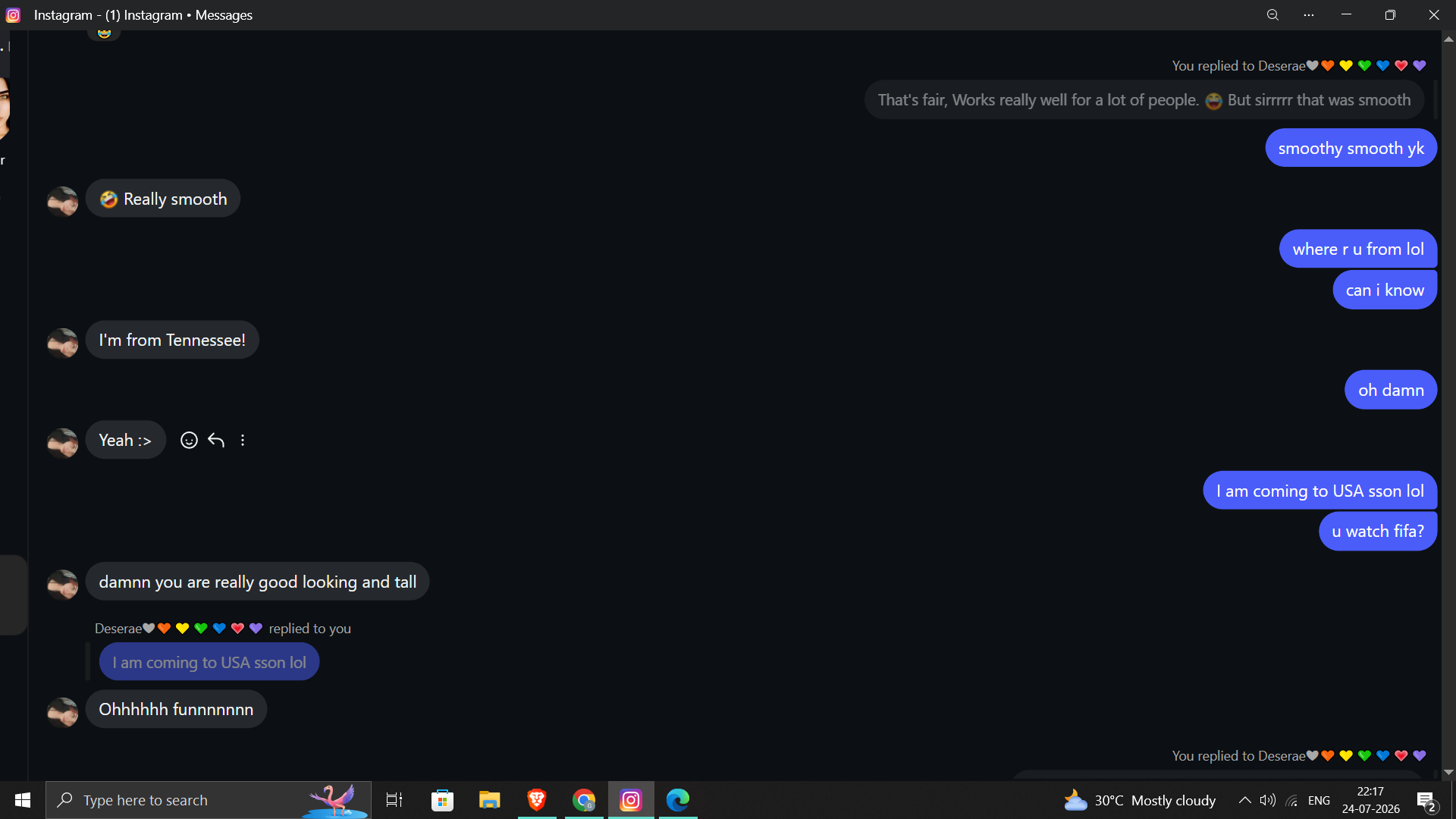This screenshot has width=1456, height=819.
Task: Open Brave browser from taskbar
Action: click(x=537, y=800)
